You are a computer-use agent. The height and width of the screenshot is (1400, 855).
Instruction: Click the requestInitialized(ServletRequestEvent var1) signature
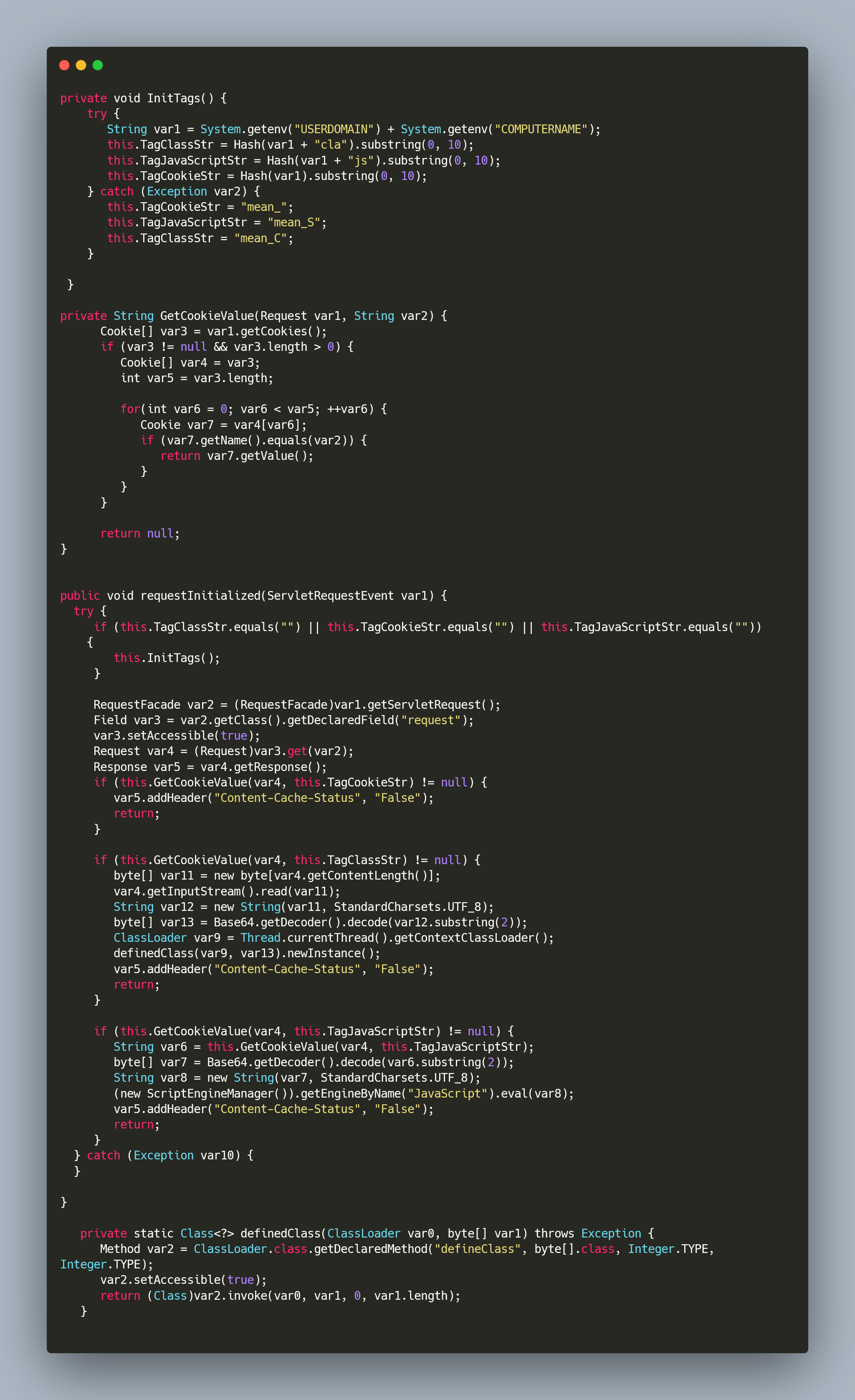coord(254,596)
